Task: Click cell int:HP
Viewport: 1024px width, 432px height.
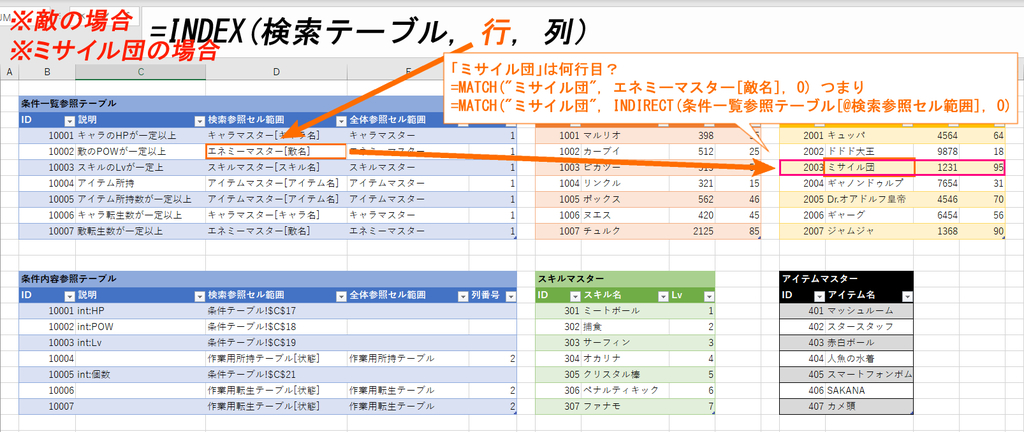Action: click(140, 311)
